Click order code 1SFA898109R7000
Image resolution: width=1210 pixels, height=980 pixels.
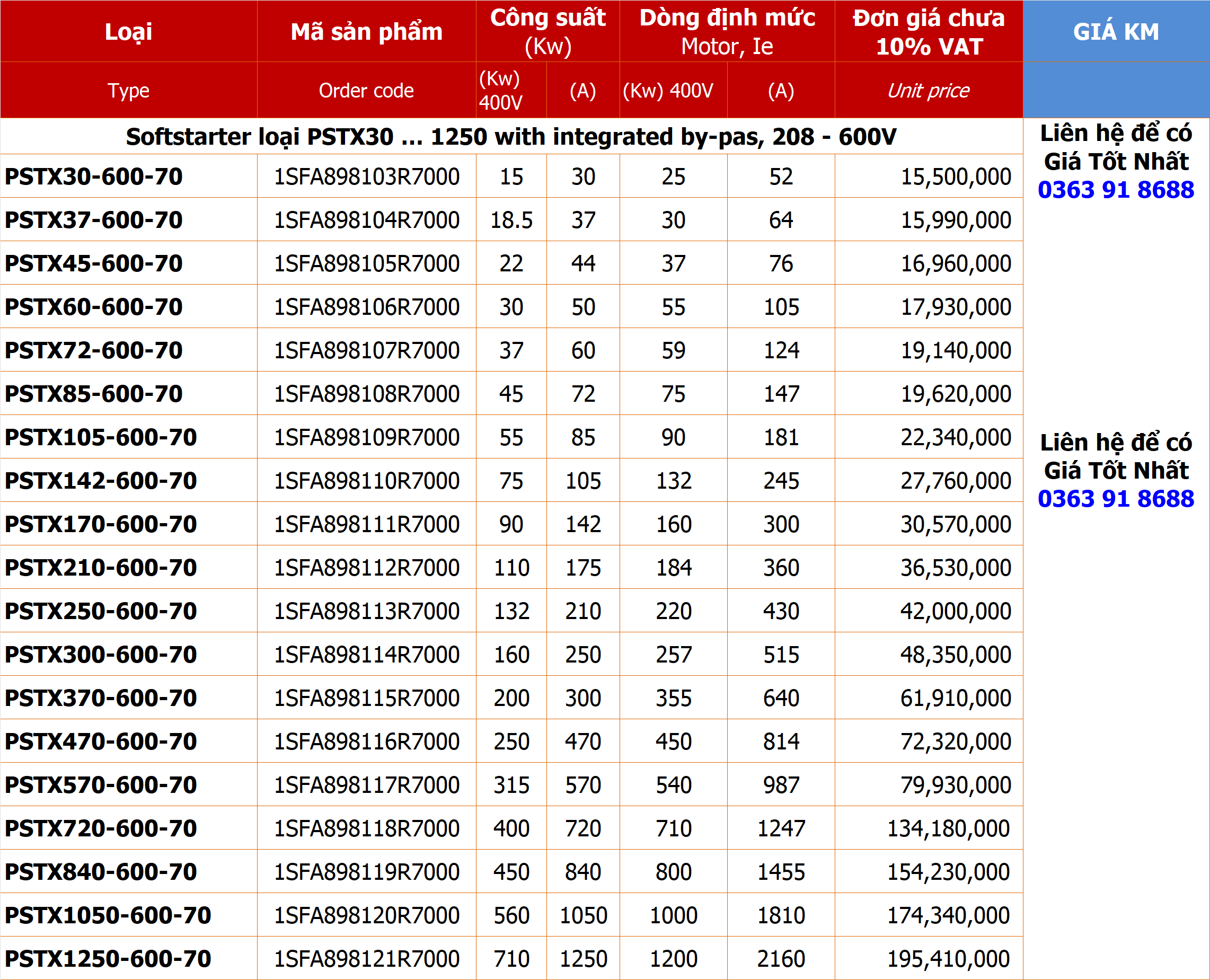(x=366, y=437)
